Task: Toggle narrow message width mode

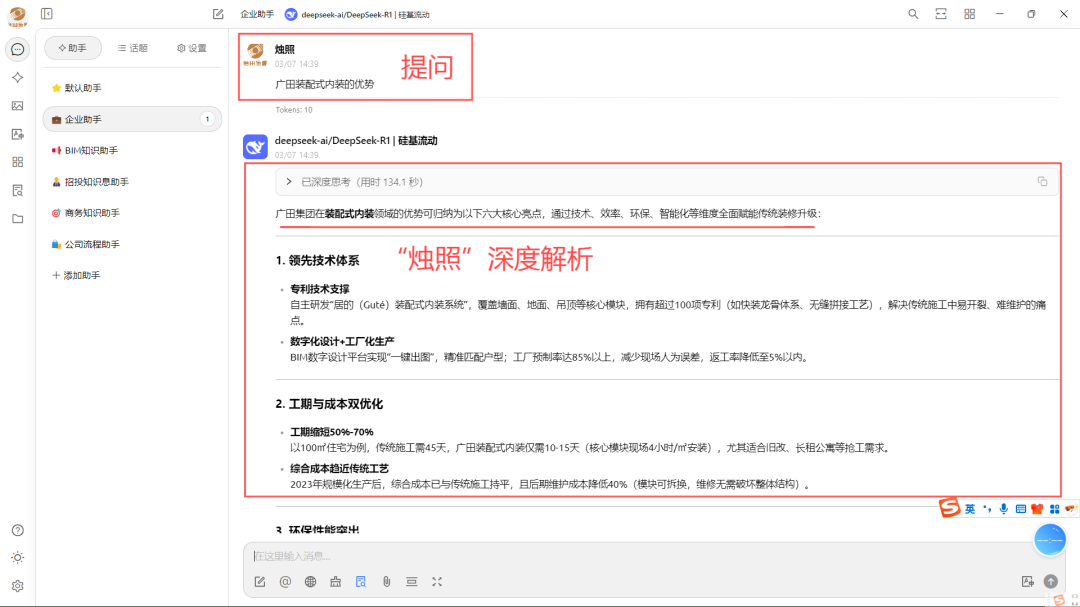Action: click(941, 14)
